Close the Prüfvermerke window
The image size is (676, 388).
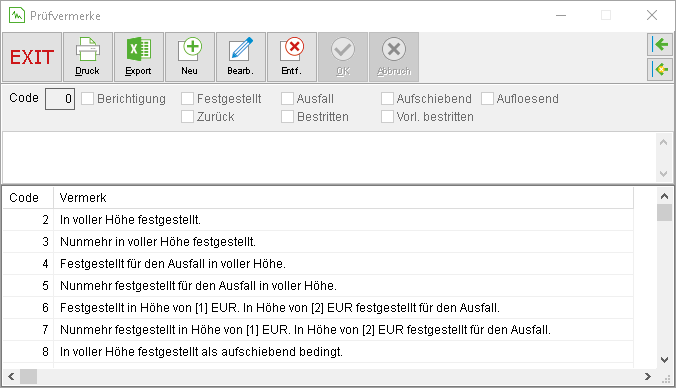tap(652, 16)
